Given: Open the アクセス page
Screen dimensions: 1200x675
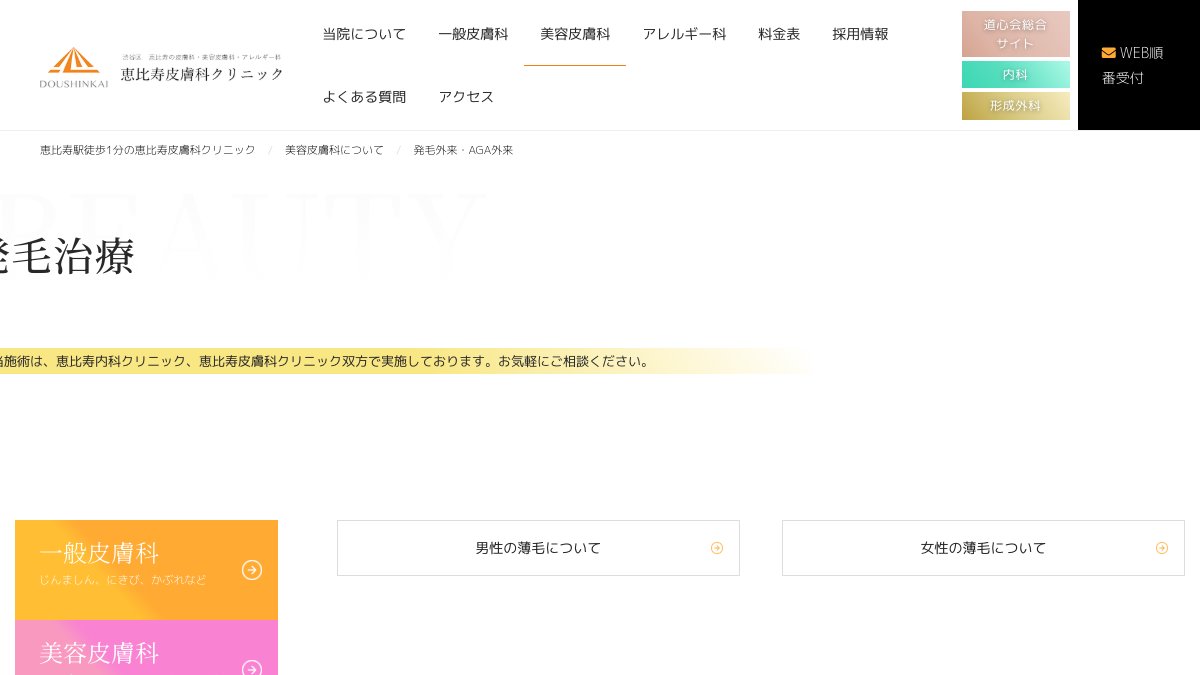Looking at the screenshot, I should pos(466,97).
